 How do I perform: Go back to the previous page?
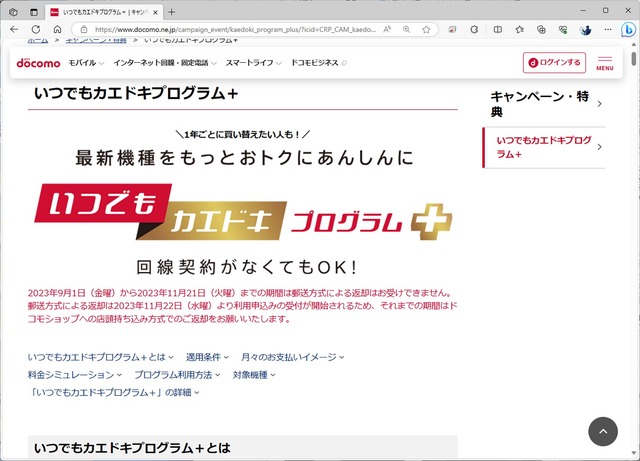pos(14,29)
